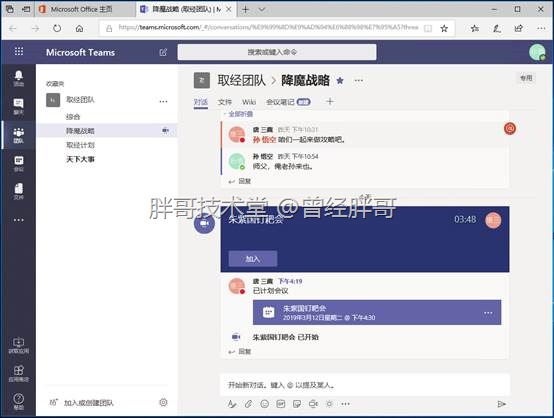
Task: Open the scheduled 朱紫国钉耙会 meeting card
Action: (377, 313)
